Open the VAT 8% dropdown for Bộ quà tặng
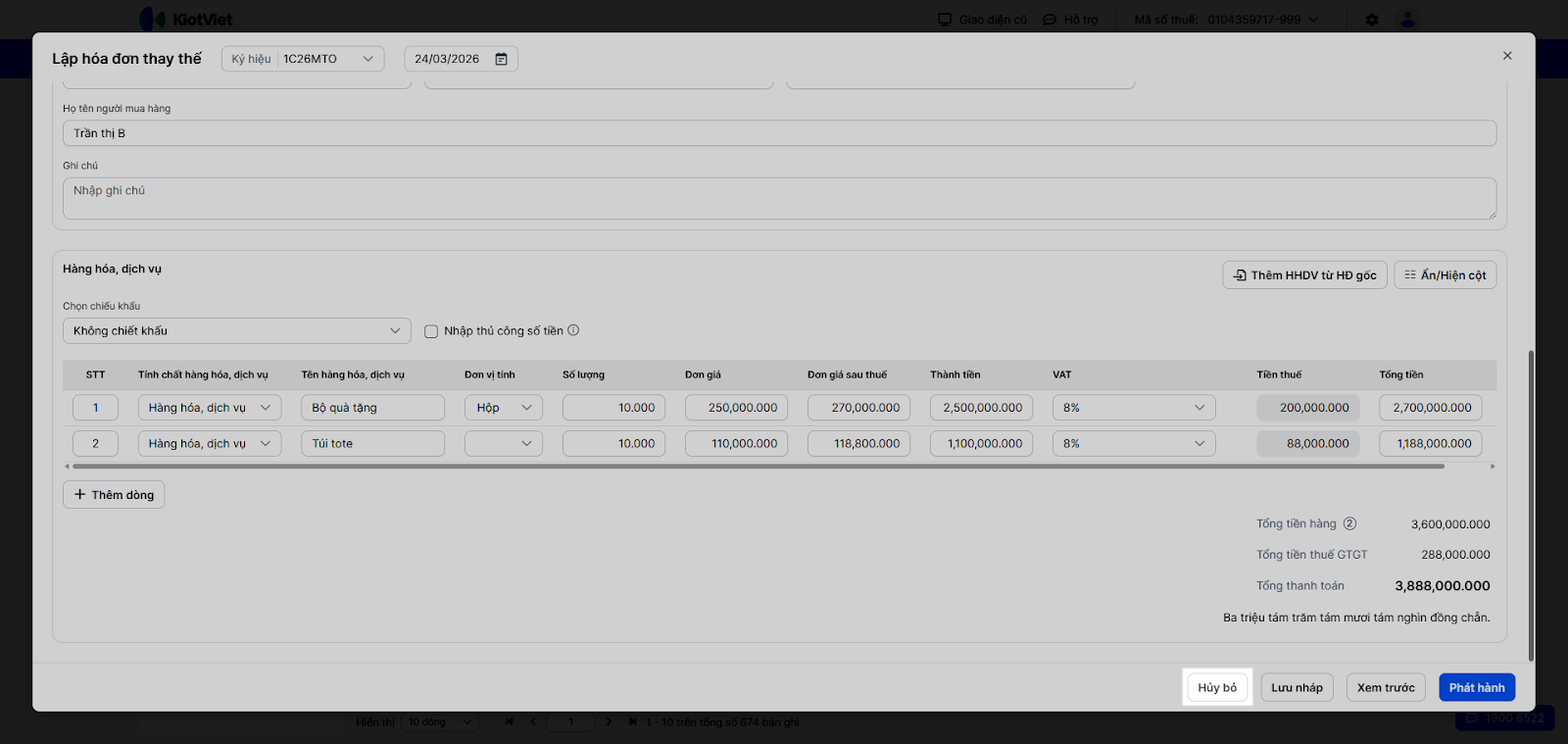Viewport: 1568px width, 744px height. (x=1199, y=408)
